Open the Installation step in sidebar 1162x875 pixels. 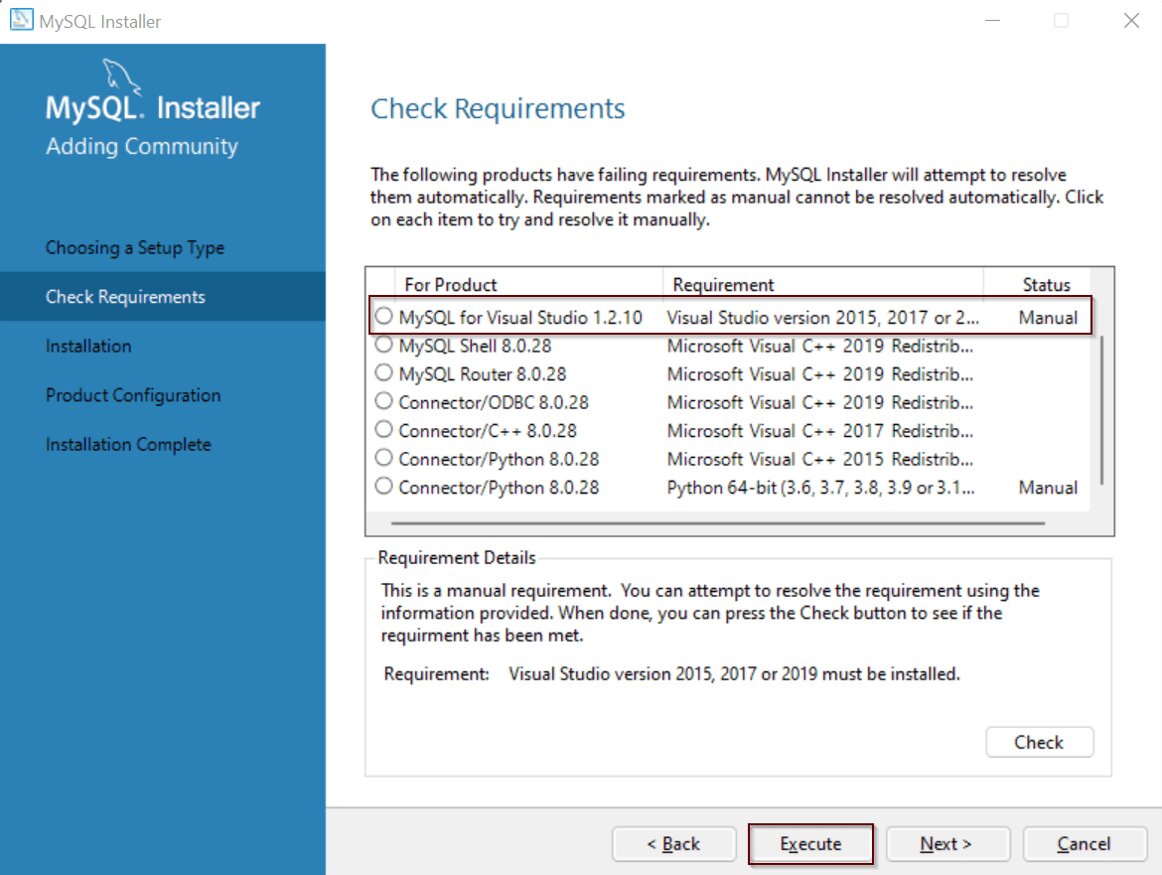coord(88,346)
